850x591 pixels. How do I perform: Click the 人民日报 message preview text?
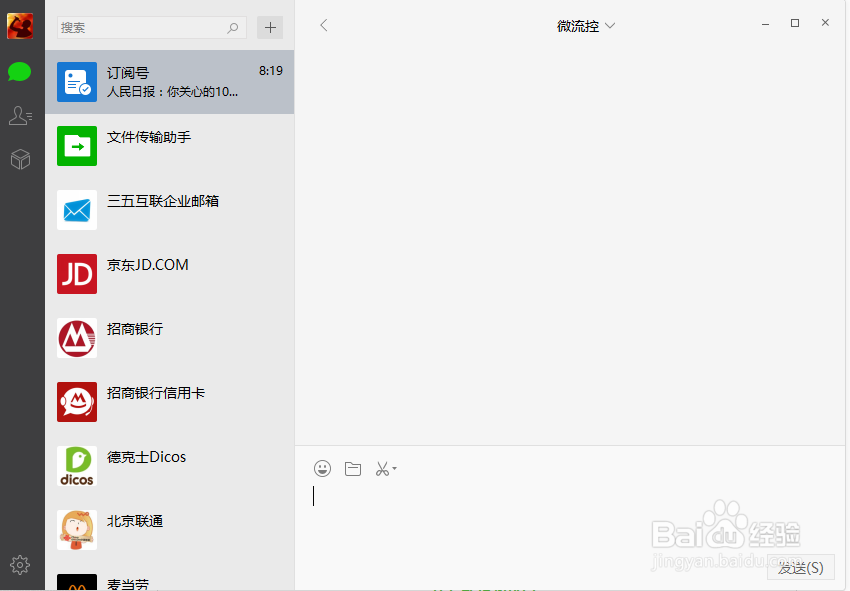(x=172, y=92)
